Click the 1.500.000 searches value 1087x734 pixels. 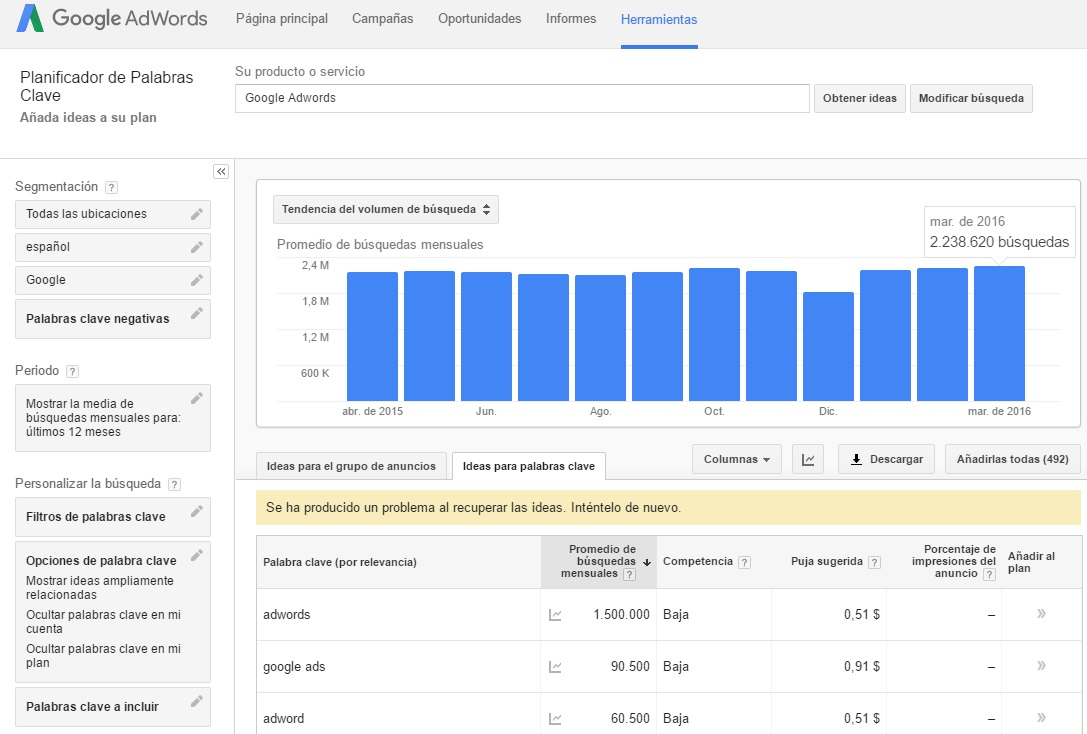pos(621,614)
